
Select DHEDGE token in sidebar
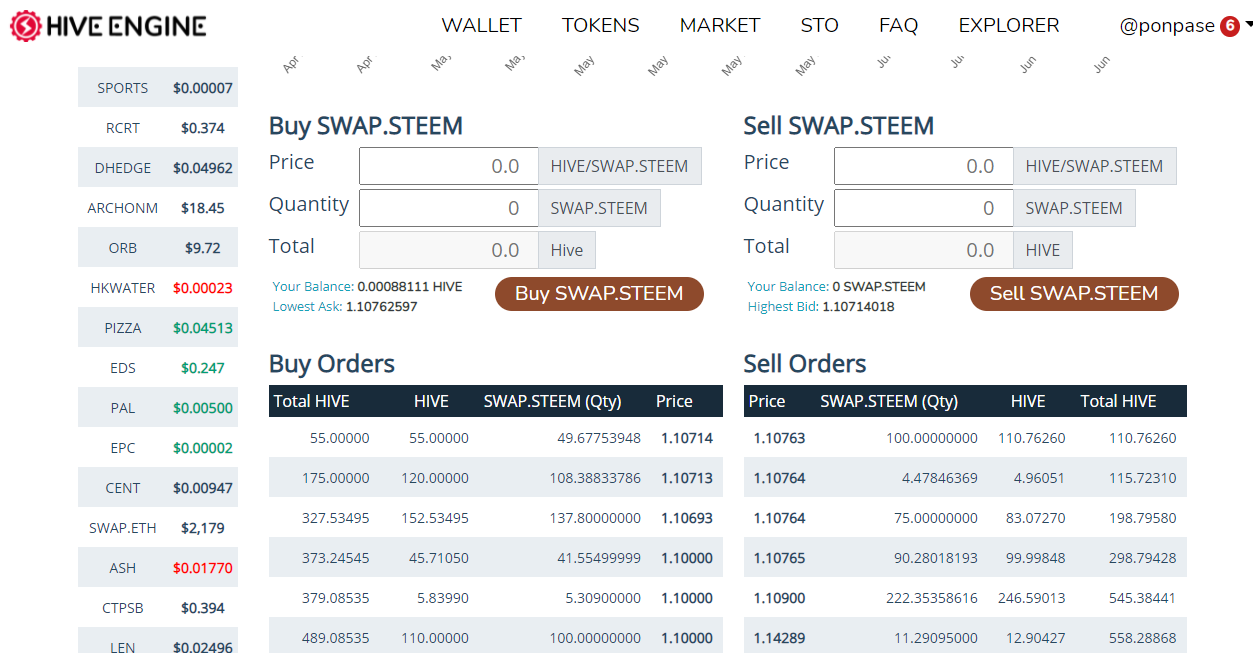158,168
